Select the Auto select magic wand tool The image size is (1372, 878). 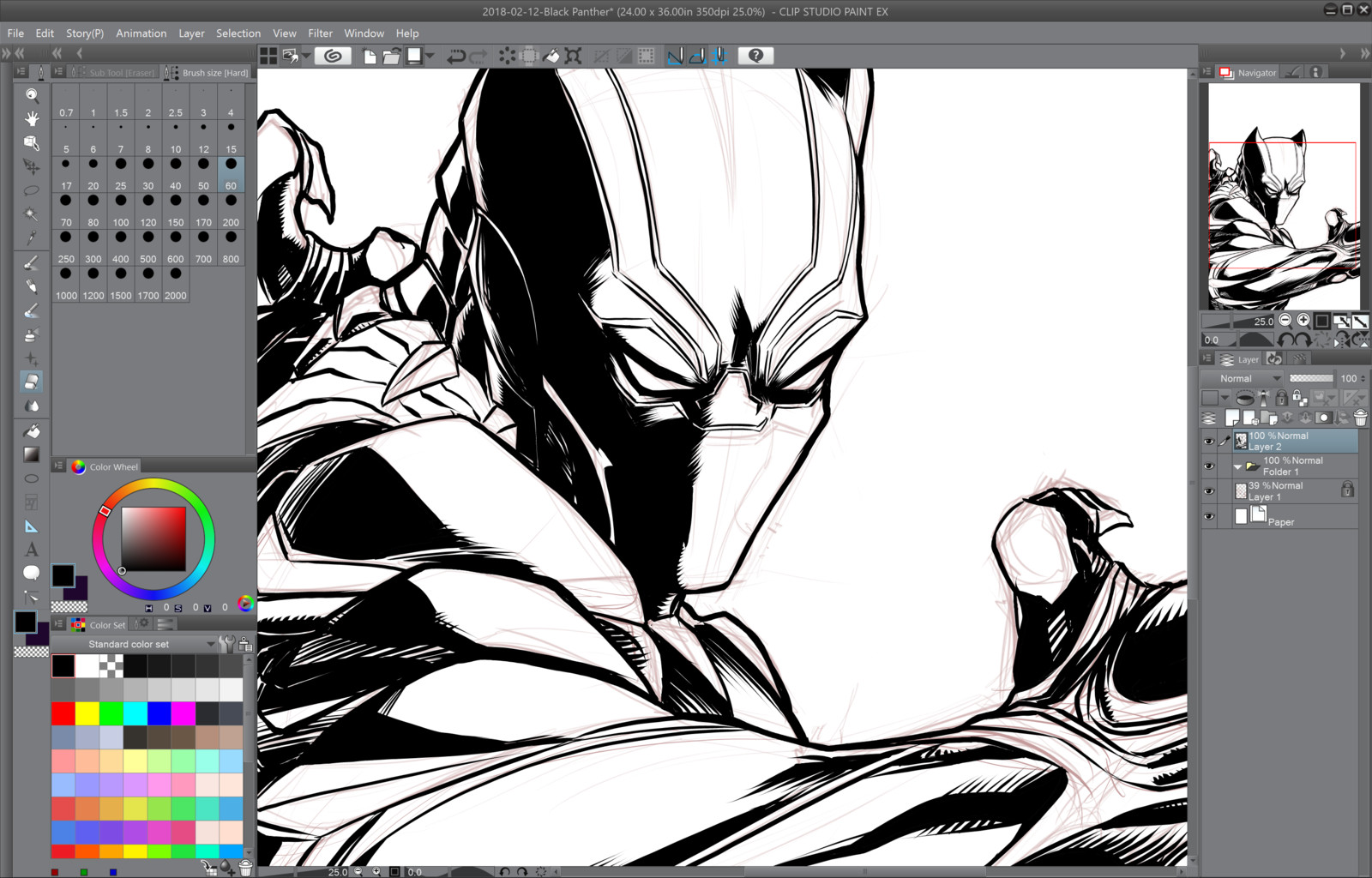pyautogui.click(x=32, y=214)
